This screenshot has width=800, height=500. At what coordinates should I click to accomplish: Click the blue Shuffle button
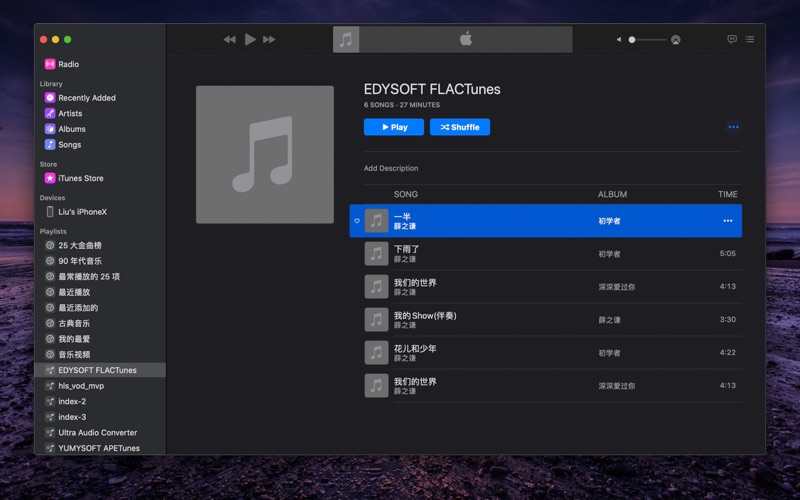point(460,127)
